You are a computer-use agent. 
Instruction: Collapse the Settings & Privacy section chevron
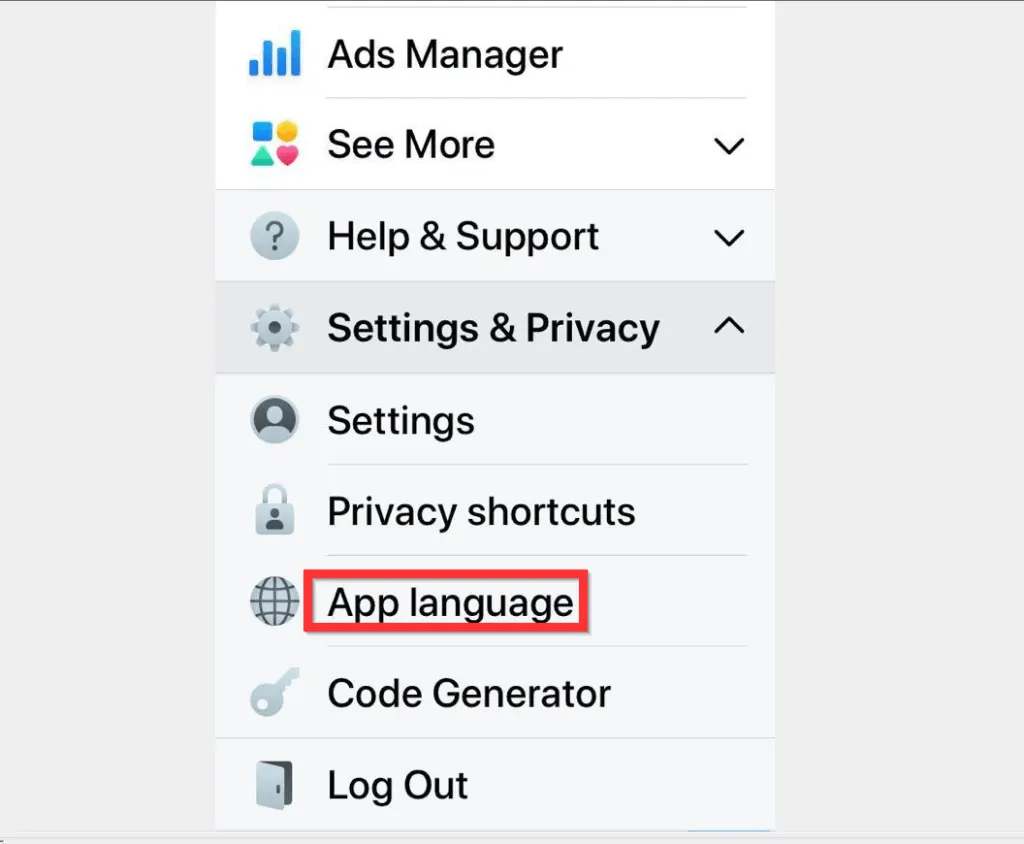click(729, 326)
